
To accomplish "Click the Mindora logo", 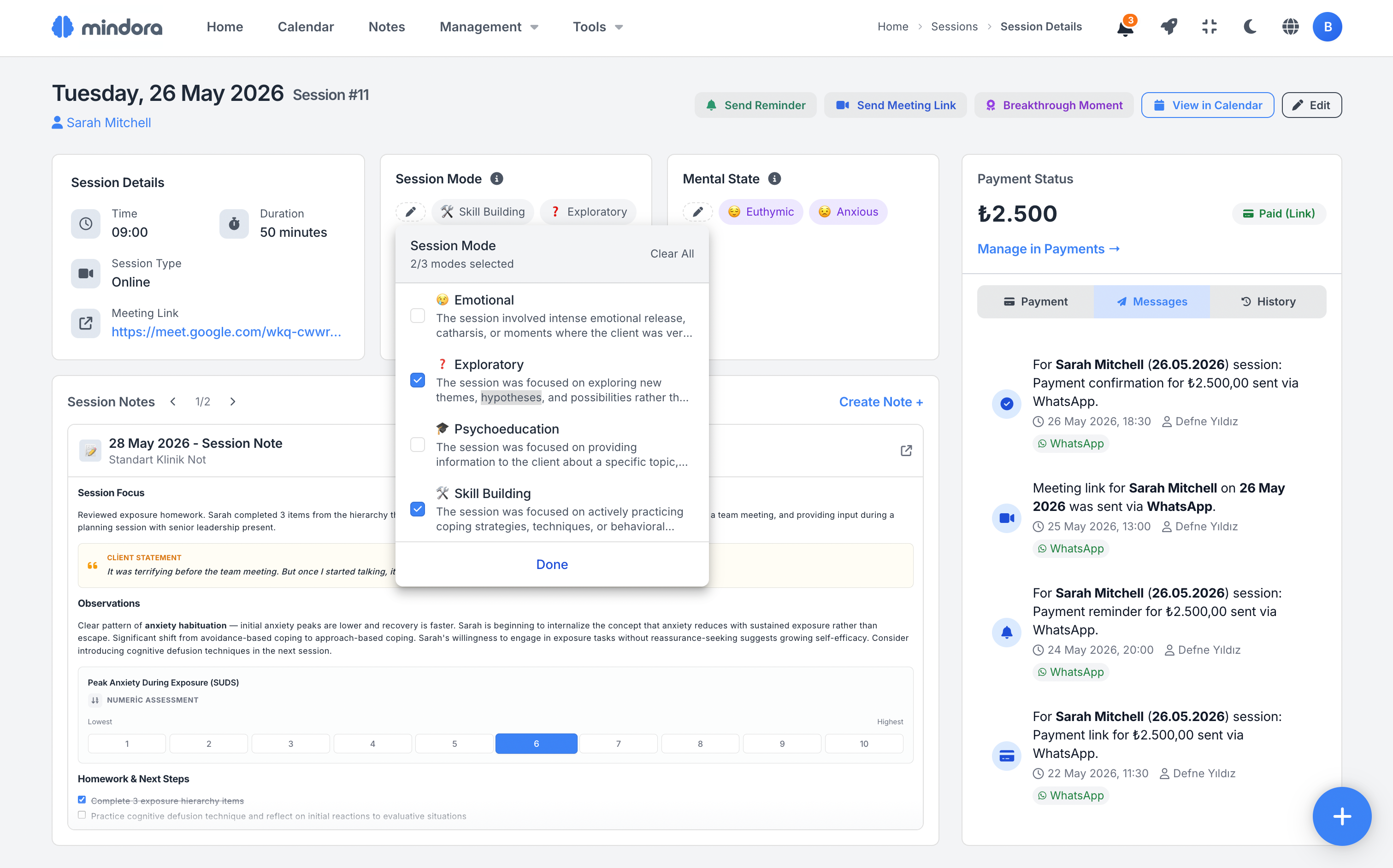I will [107, 27].
